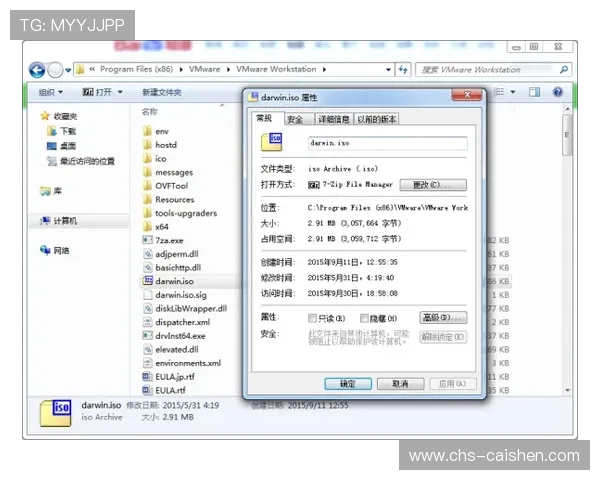The height and width of the screenshot is (480, 600).
Task: Select the tools-upgraders folder
Action: tap(180, 213)
